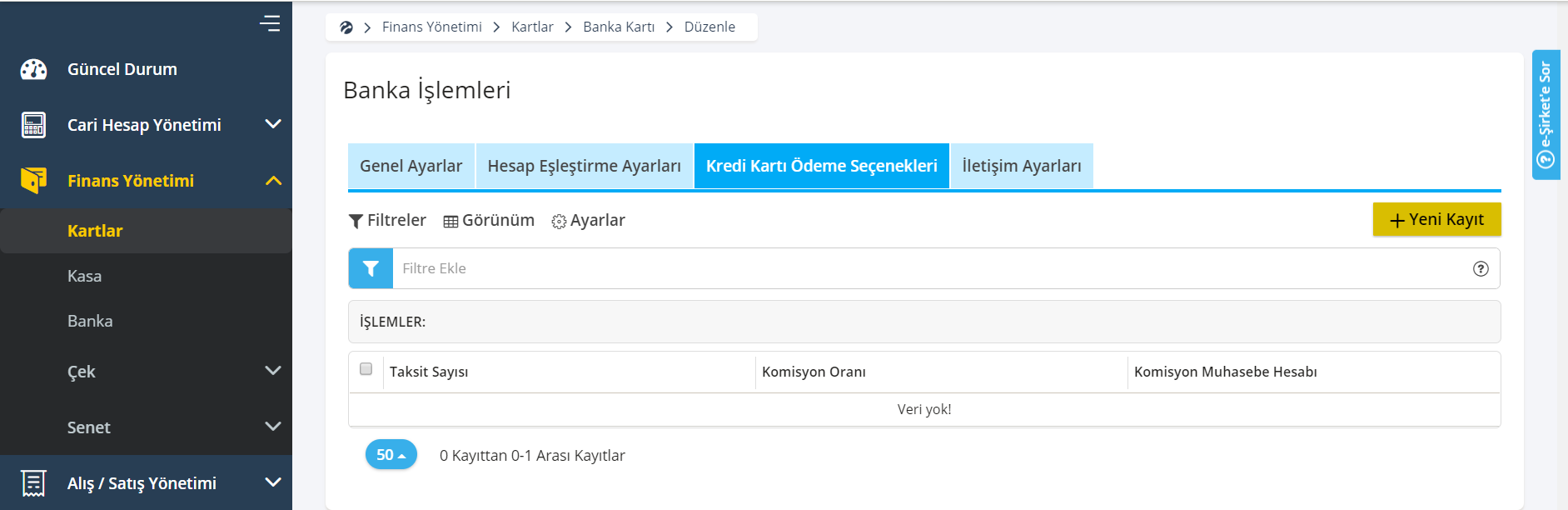Click the Veri yok! empty table message
The image size is (1568, 510).
tap(924, 409)
